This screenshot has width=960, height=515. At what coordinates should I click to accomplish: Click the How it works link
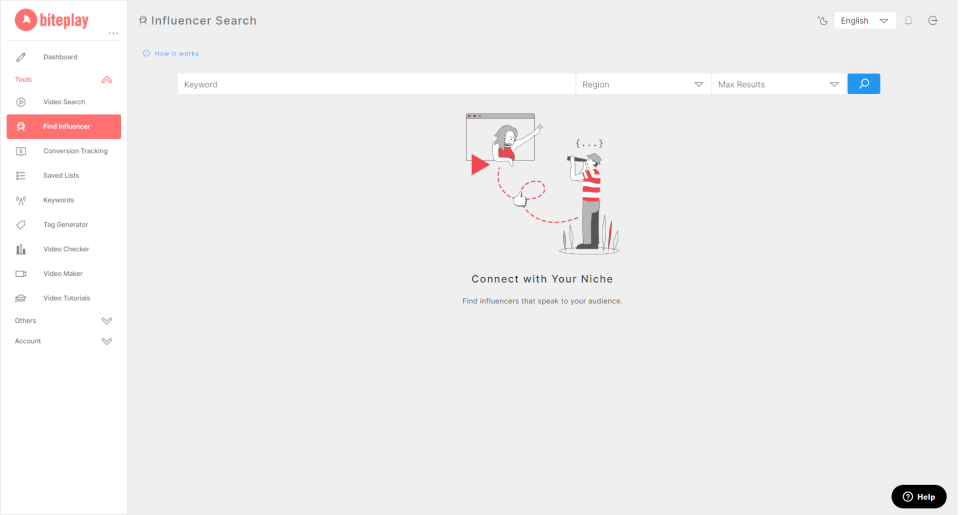tap(176, 54)
